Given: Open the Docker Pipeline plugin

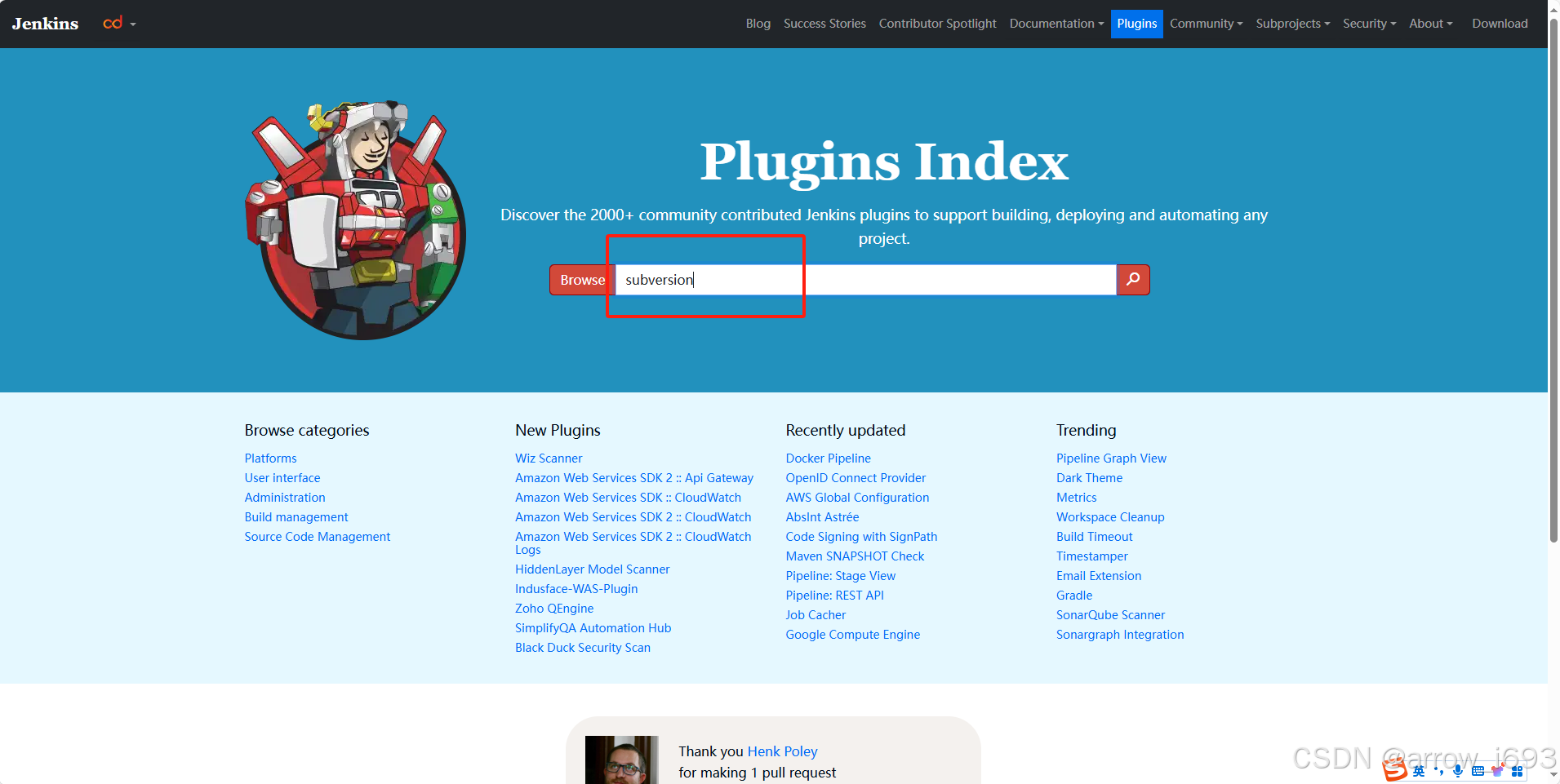Looking at the screenshot, I should pyautogui.click(x=828, y=458).
